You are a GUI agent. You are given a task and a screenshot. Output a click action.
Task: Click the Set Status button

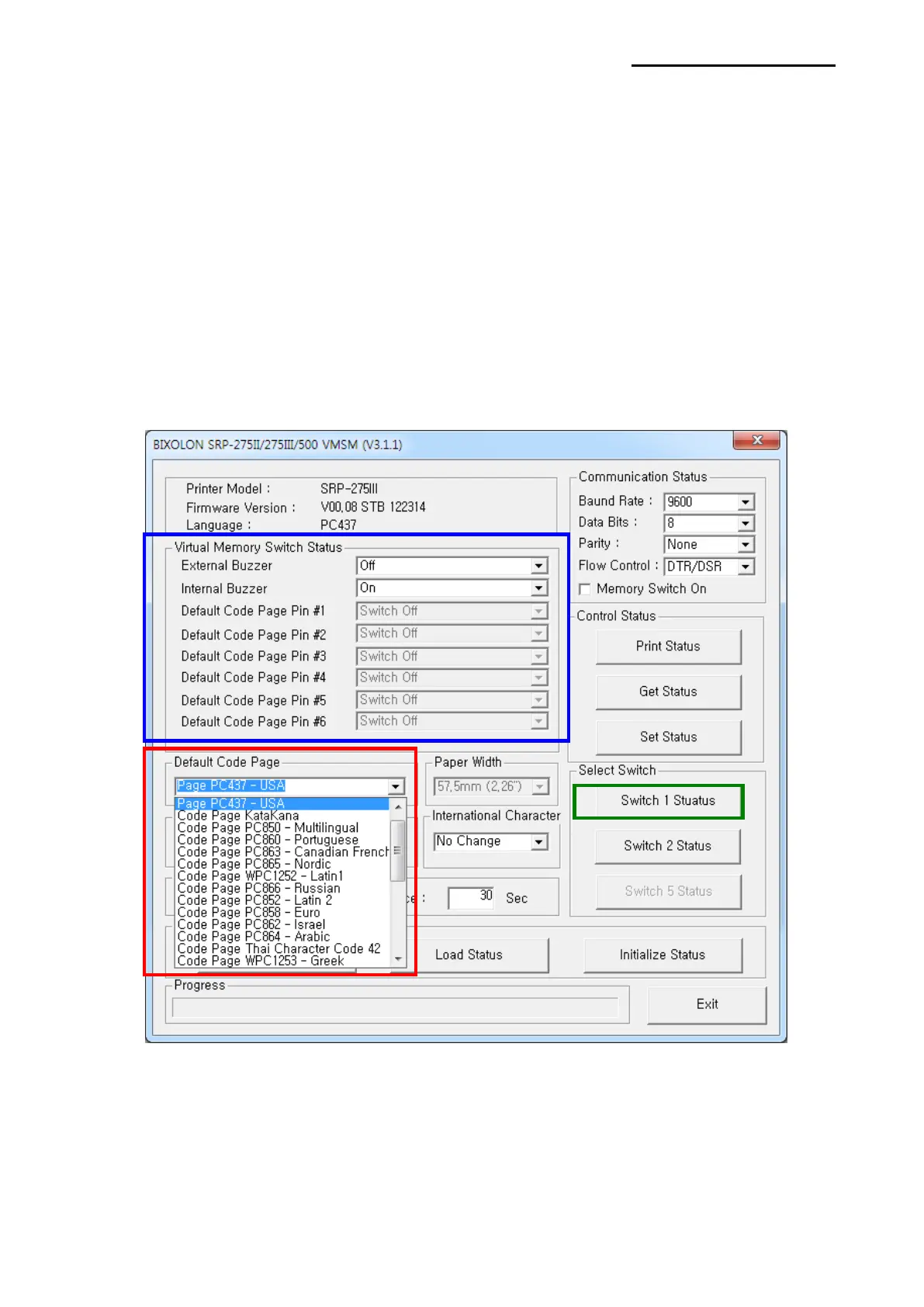pyautogui.click(x=668, y=737)
